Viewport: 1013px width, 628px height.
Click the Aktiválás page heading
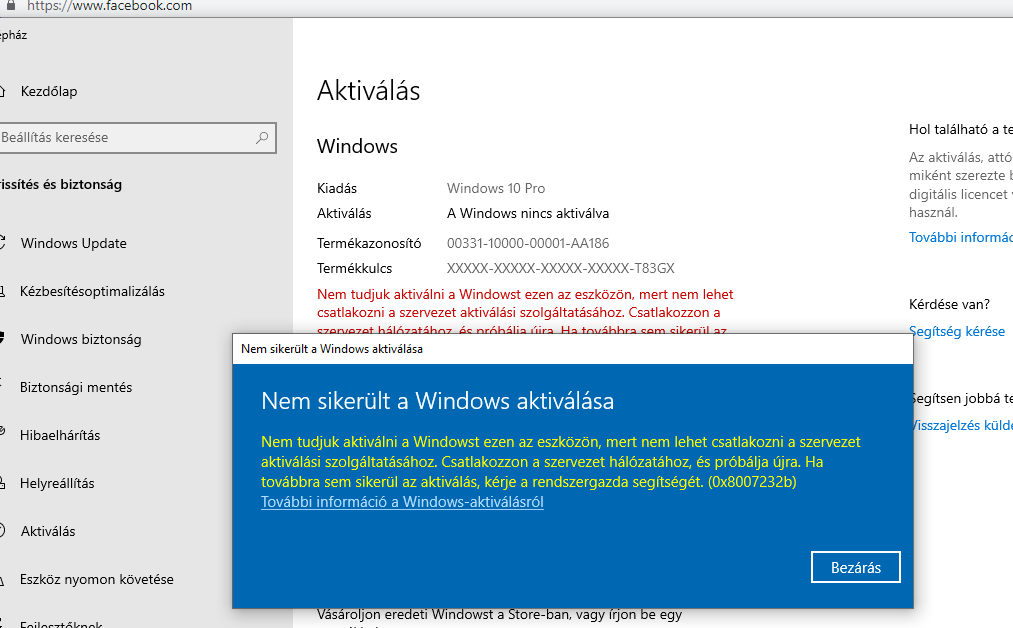click(368, 90)
